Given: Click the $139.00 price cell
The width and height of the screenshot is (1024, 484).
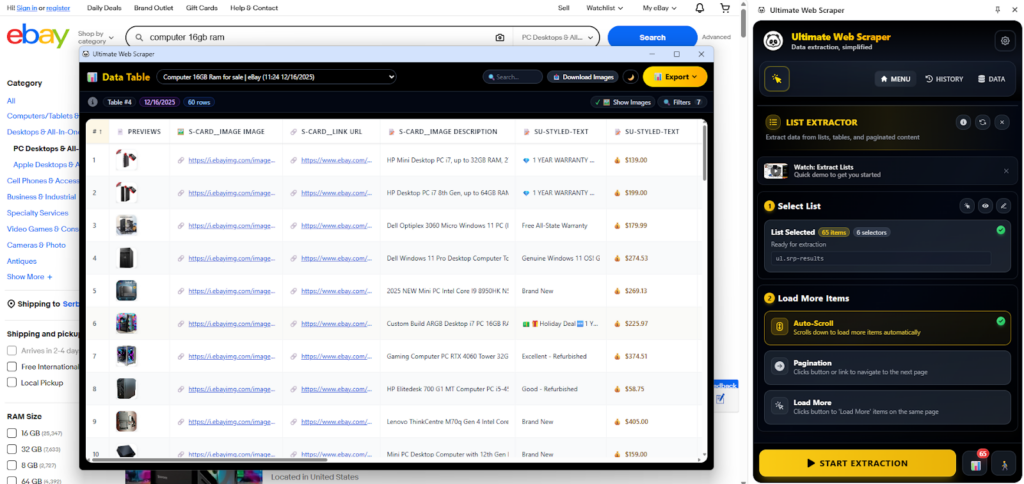Looking at the screenshot, I should click(635, 160).
